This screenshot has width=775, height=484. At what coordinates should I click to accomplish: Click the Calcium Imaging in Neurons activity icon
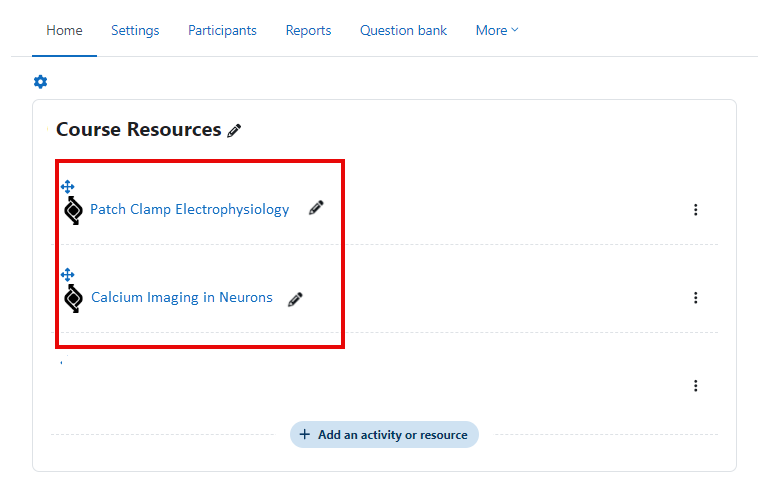[x=73, y=298]
